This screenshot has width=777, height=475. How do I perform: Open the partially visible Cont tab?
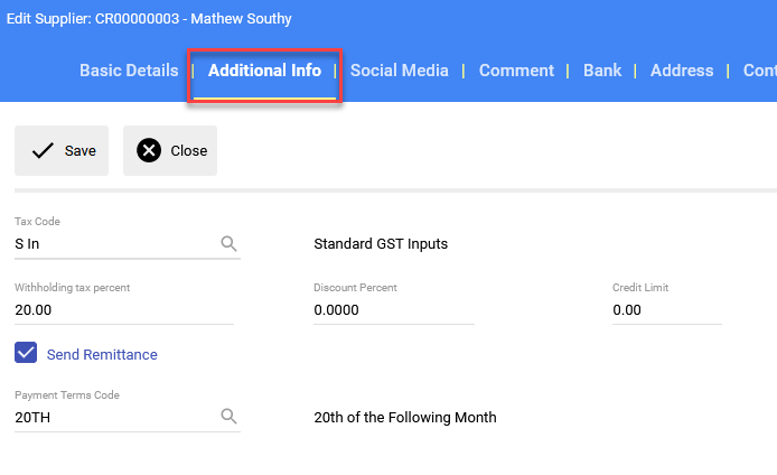760,70
